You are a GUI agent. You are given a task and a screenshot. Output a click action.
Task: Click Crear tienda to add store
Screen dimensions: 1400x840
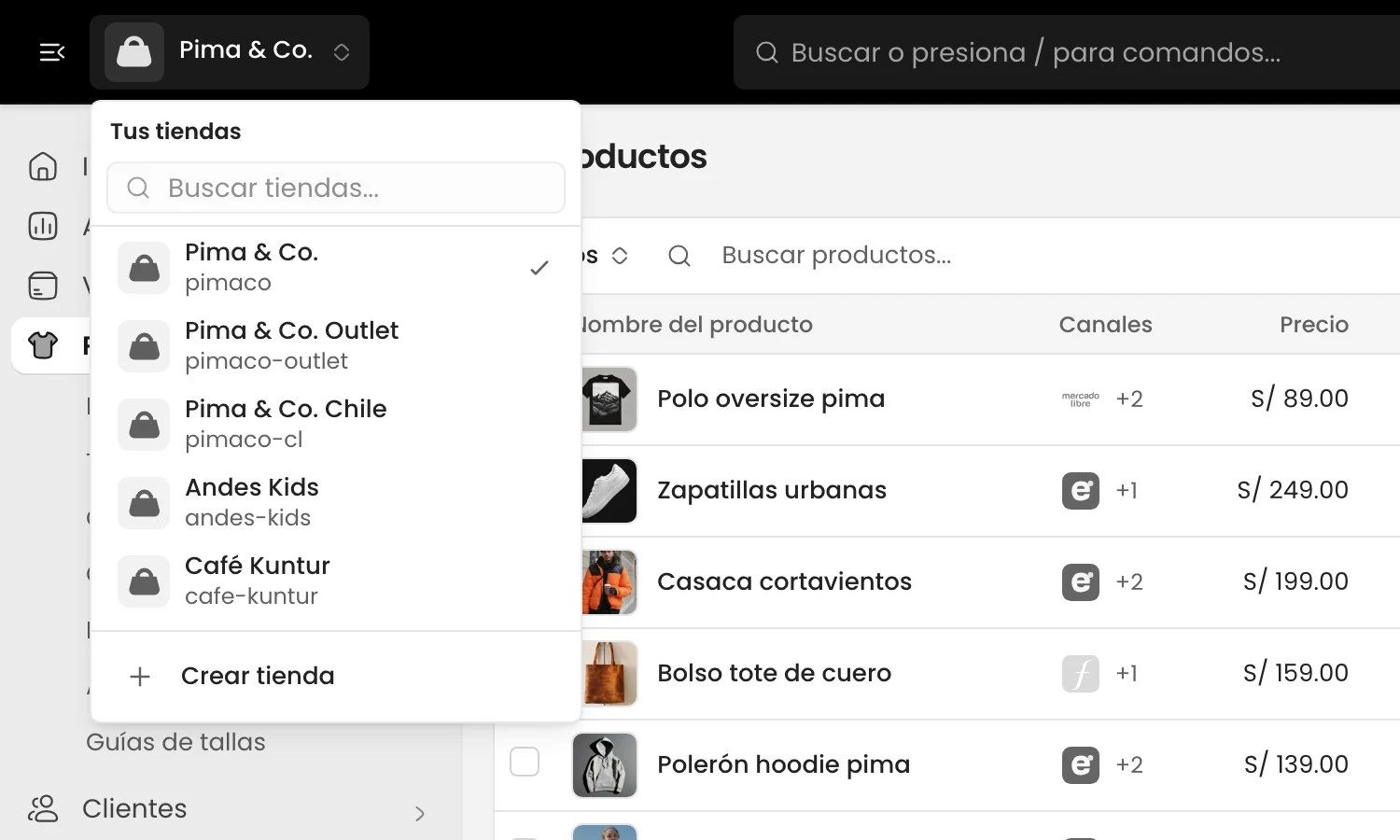tap(336, 676)
